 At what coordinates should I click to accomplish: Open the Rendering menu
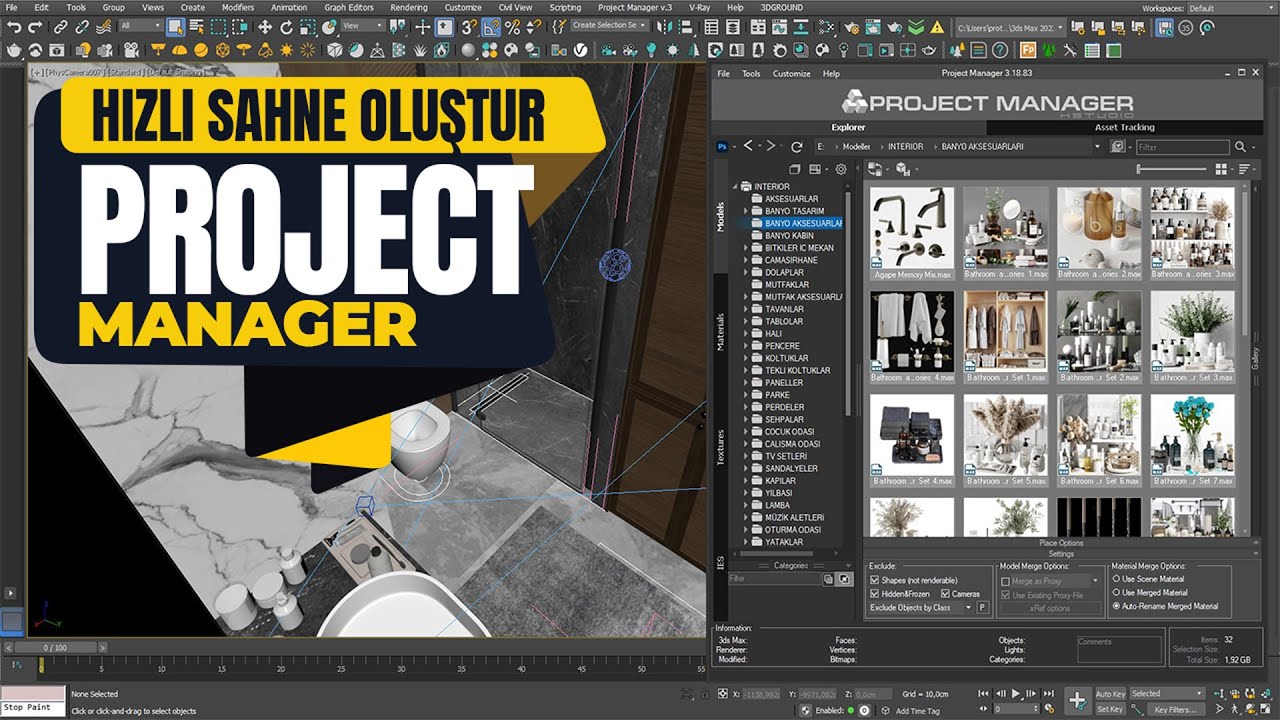point(409,7)
